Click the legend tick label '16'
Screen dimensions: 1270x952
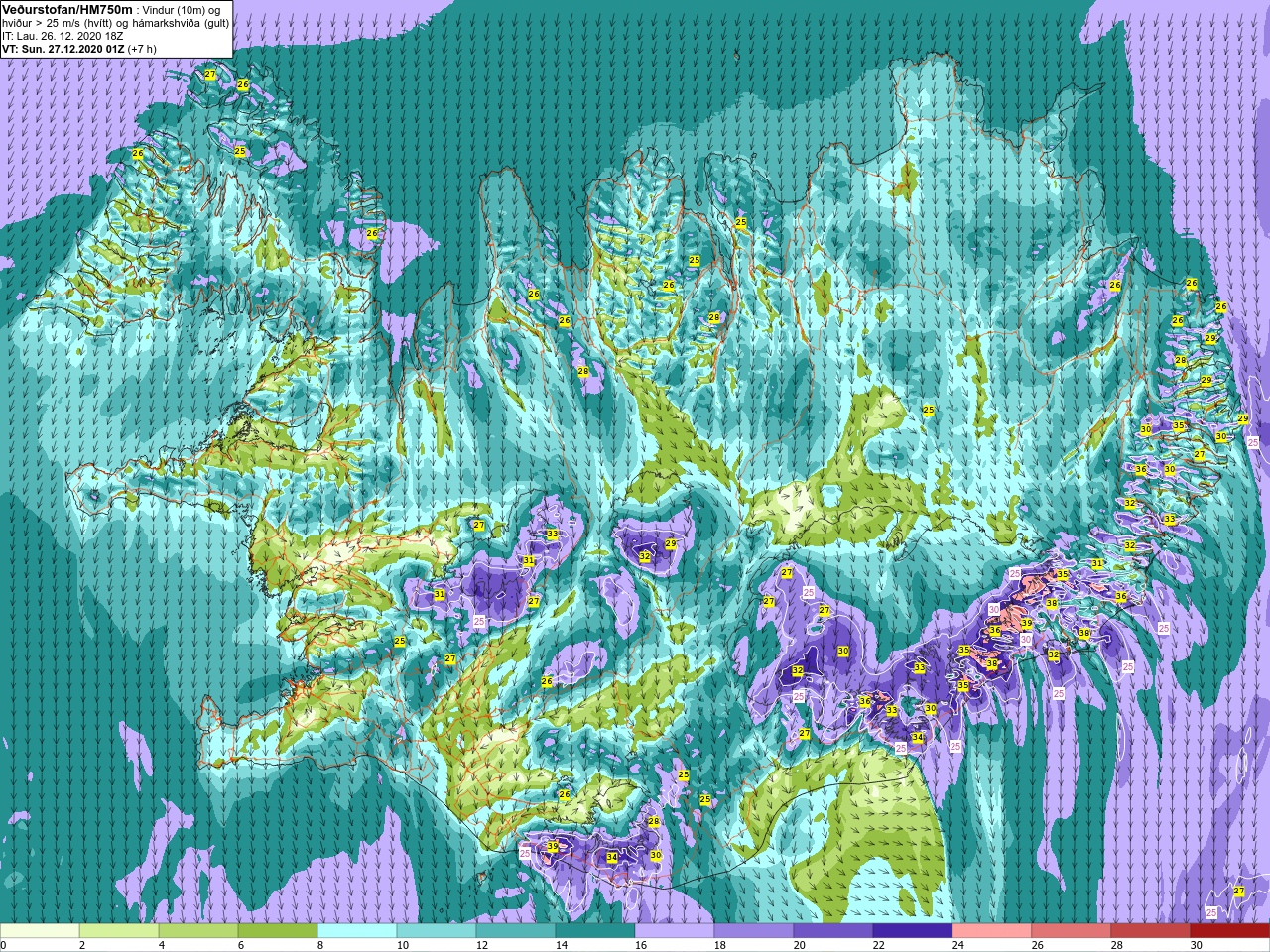641,945
